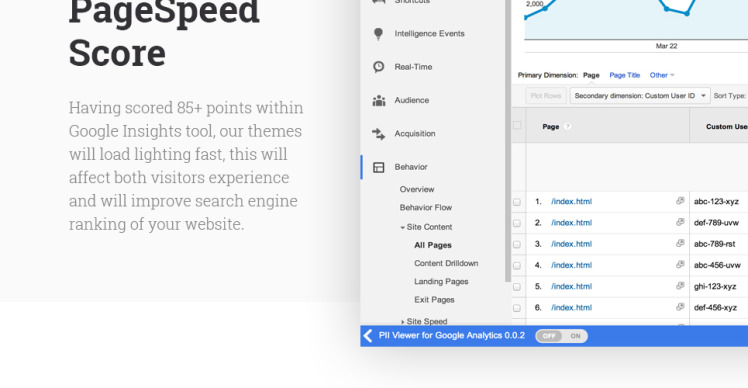Open Content Drilldown report
Image resolution: width=748 pixels, height=388 pixels.
446,263
